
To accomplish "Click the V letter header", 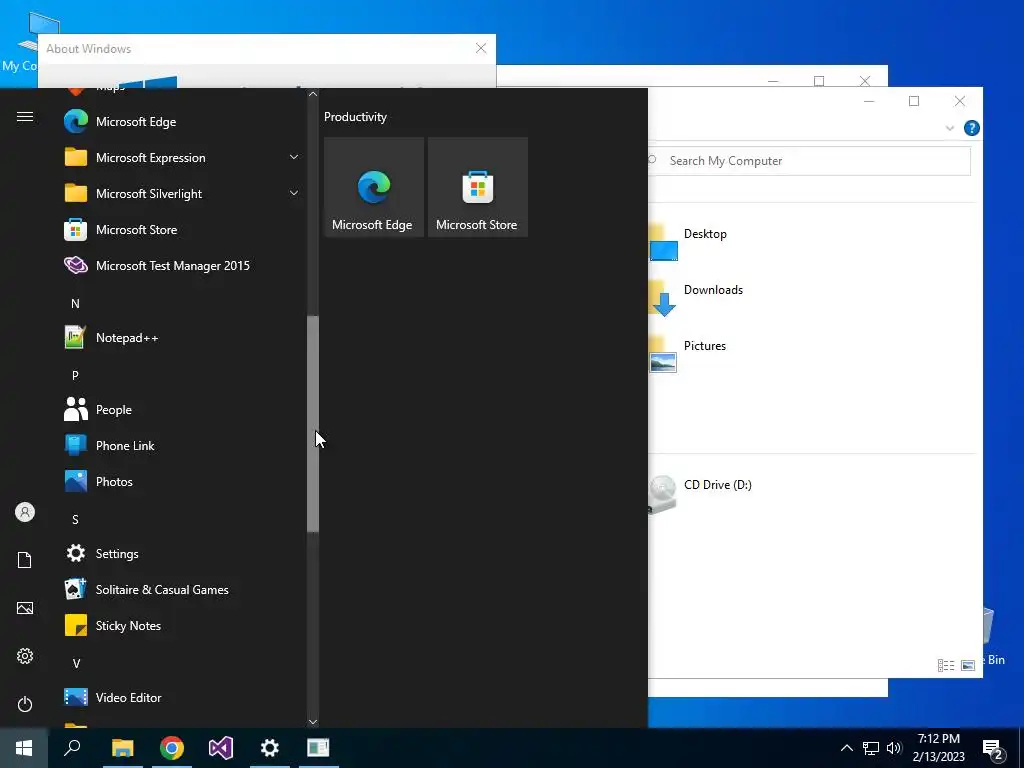I will tap(76, 664).
